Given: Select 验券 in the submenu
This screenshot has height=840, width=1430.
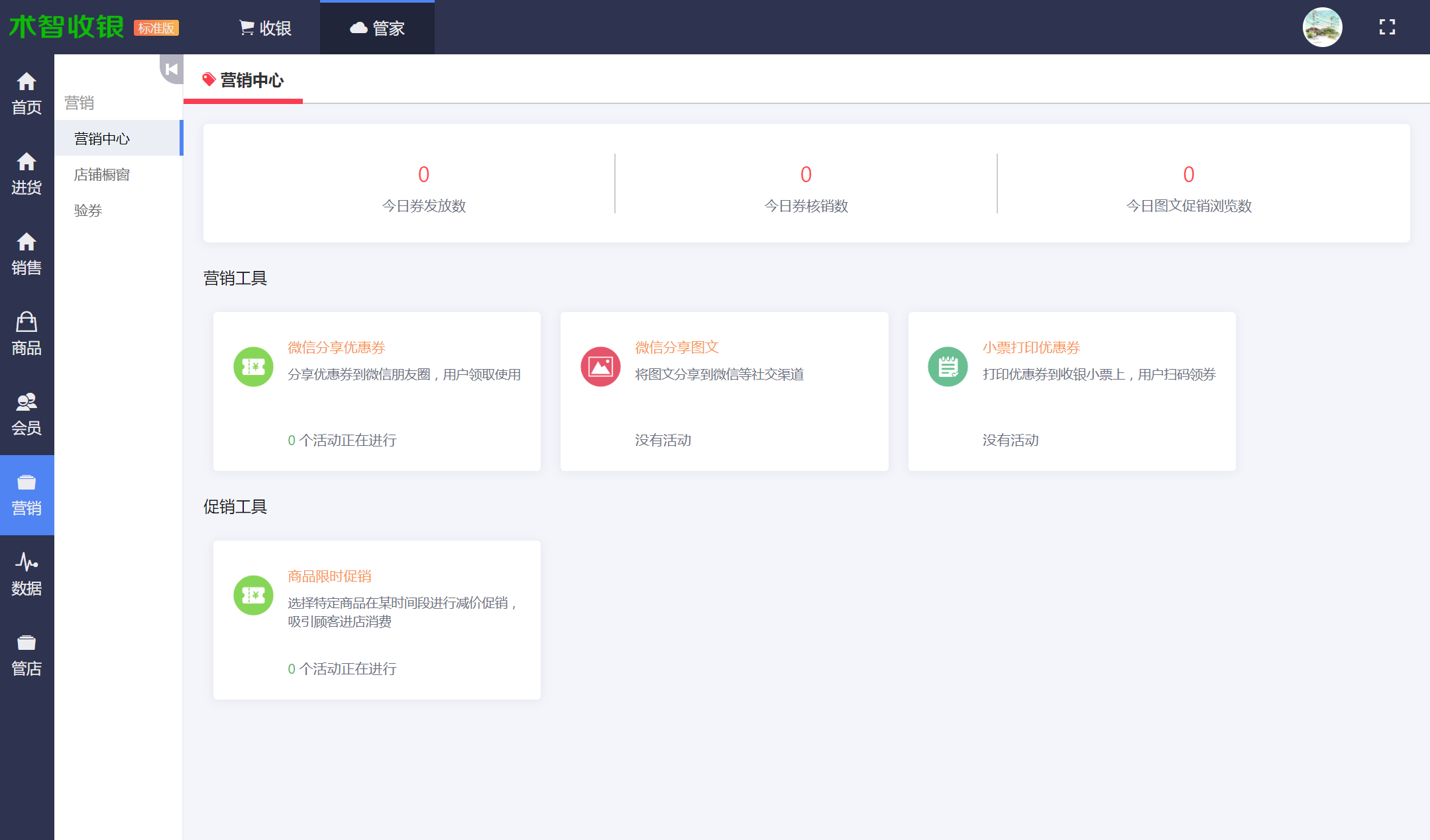Looking at the screenshot, I should tap(119, 210).
